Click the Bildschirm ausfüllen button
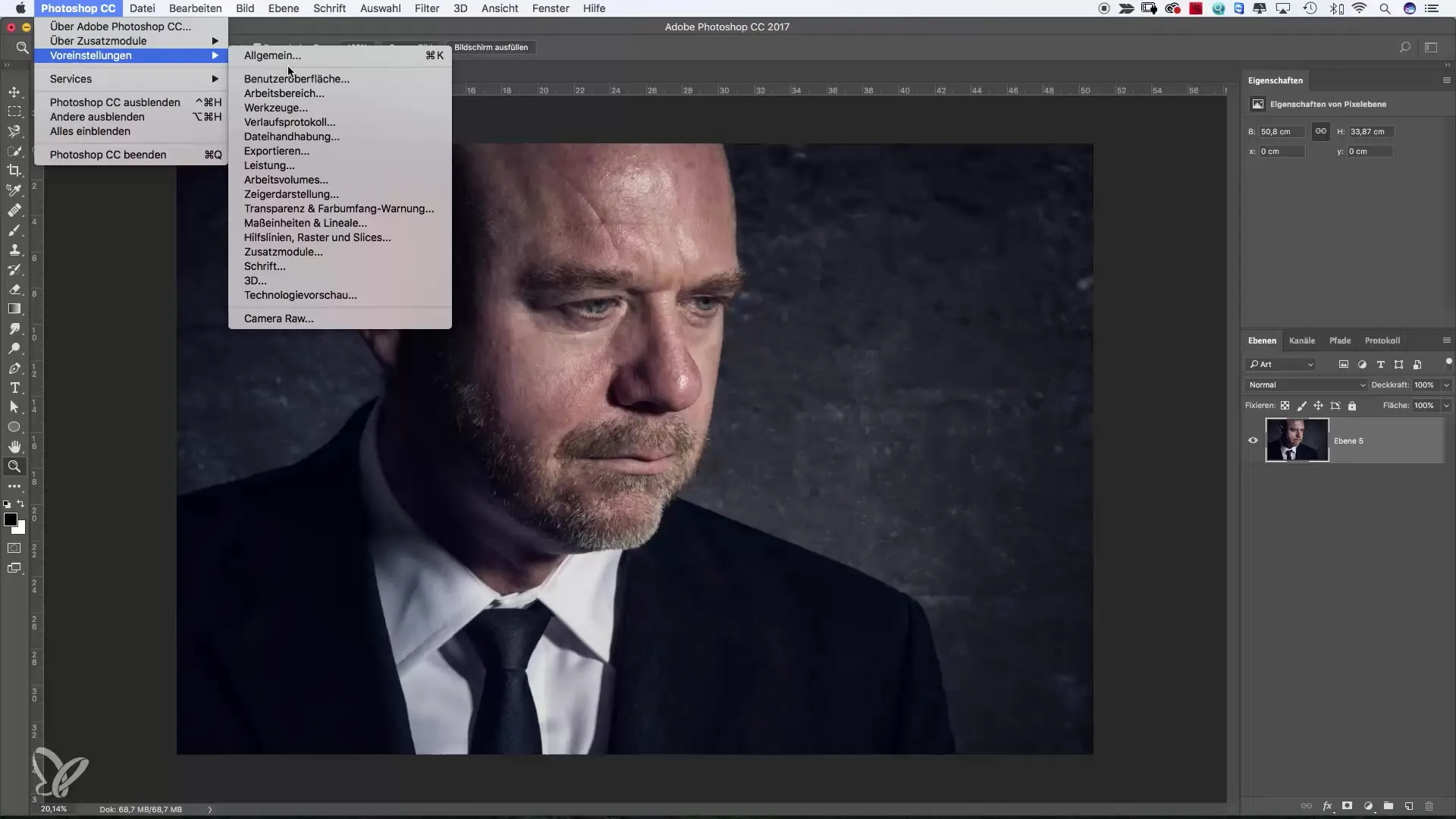Image resolution: width=1456 pixels, height=819 pixels. 491,47
